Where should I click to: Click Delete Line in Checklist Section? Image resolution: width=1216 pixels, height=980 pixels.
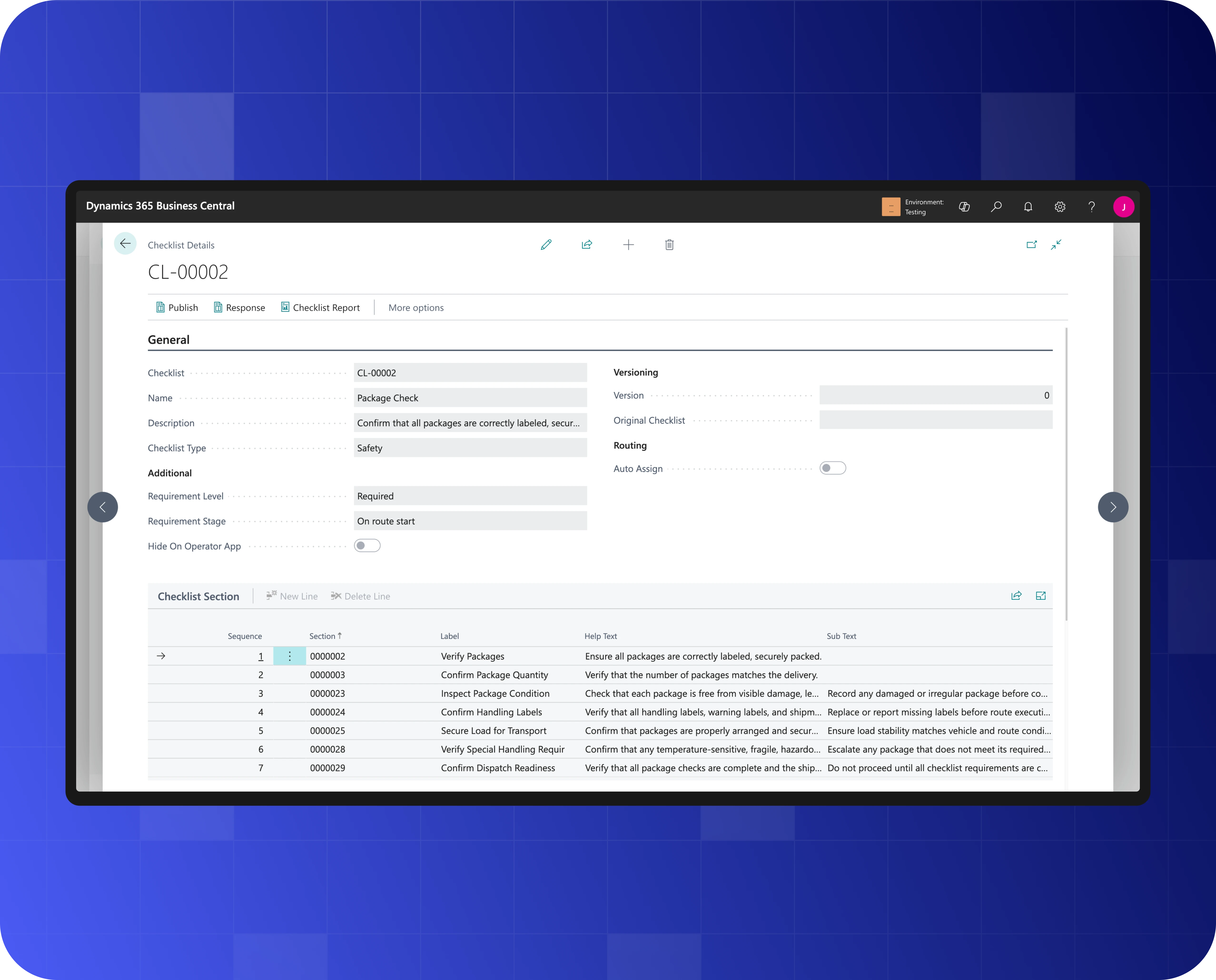pyautogui.click(x=360, y=596)
